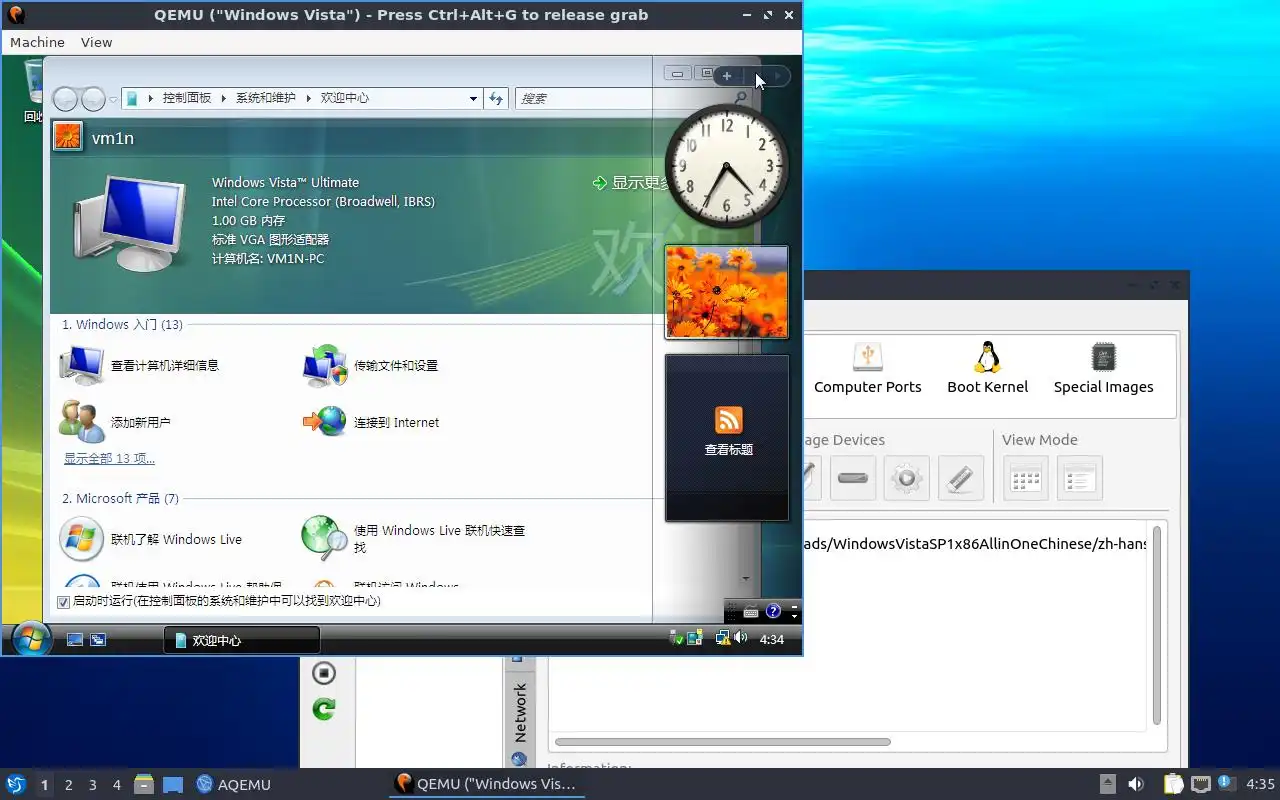Screen dimensions: 1280x800
Task: Open Special Images in AQEMU
Action: (1104, 368)
